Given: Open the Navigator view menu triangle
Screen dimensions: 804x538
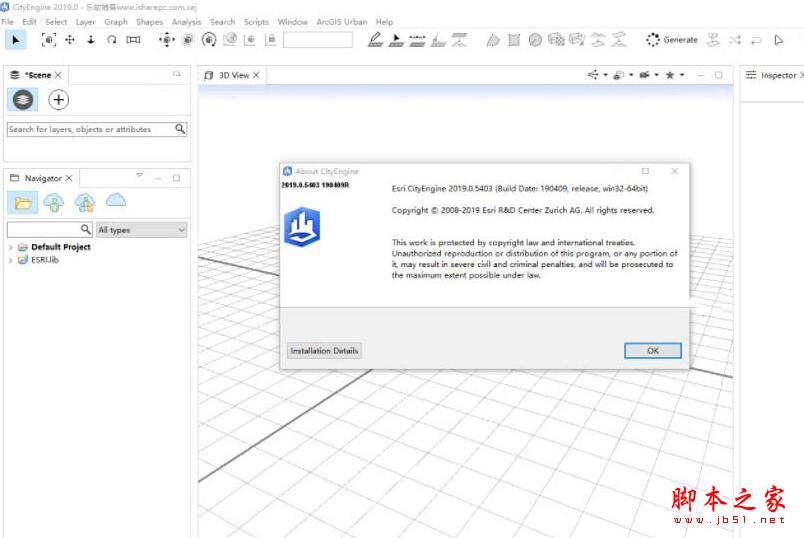Looking at the screenshot, I should point(139,175).
